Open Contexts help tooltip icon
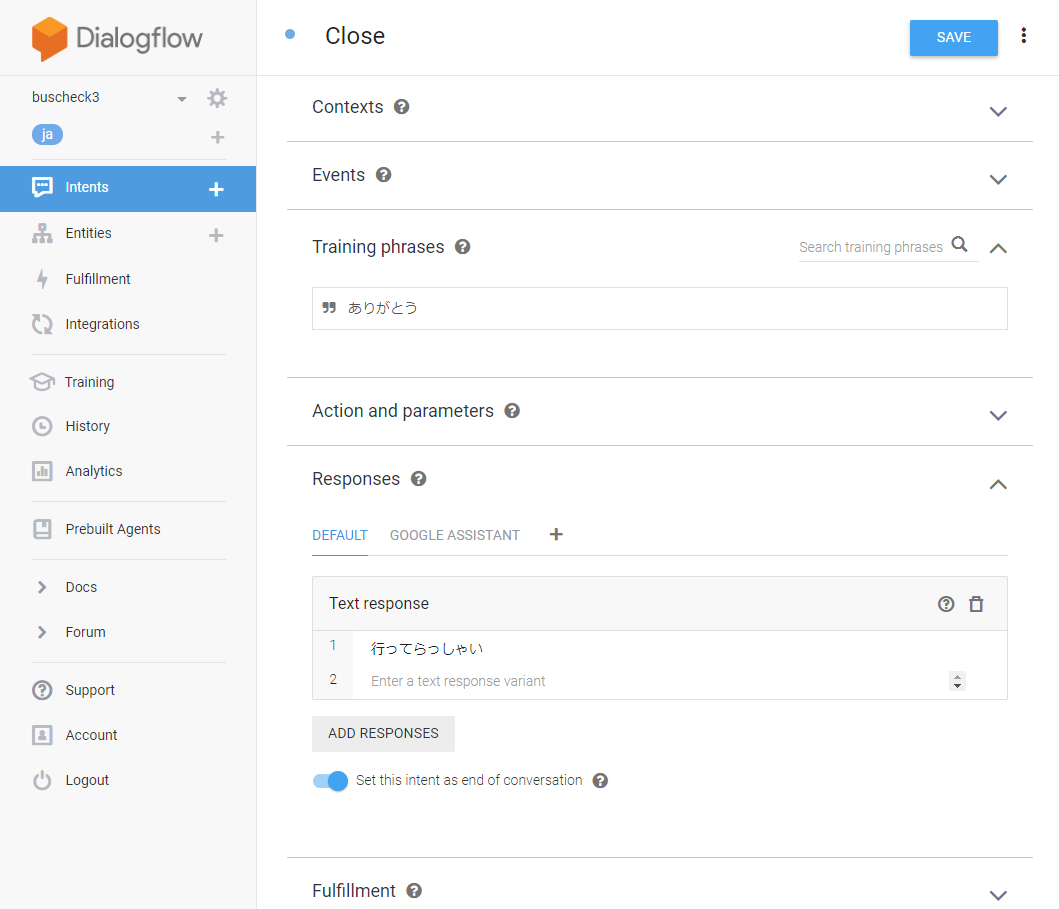This screenshot has height=909, width=1059. click(402, 107)
